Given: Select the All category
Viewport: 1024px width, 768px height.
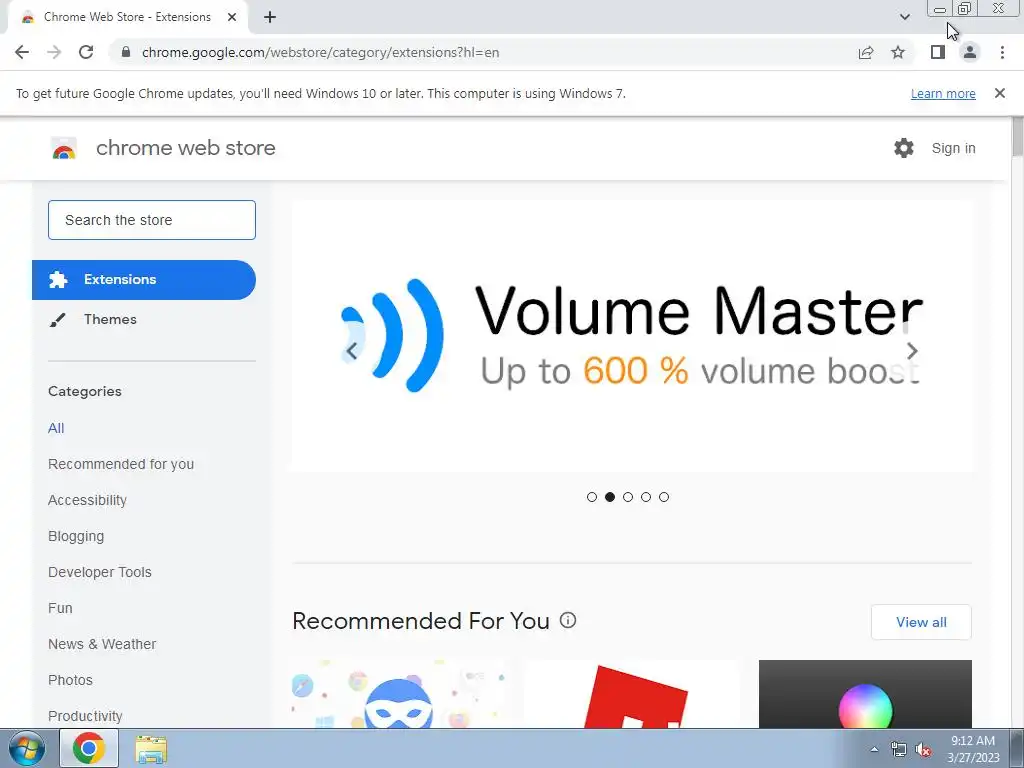Looking at the screenshot, I should click(56, 428).
